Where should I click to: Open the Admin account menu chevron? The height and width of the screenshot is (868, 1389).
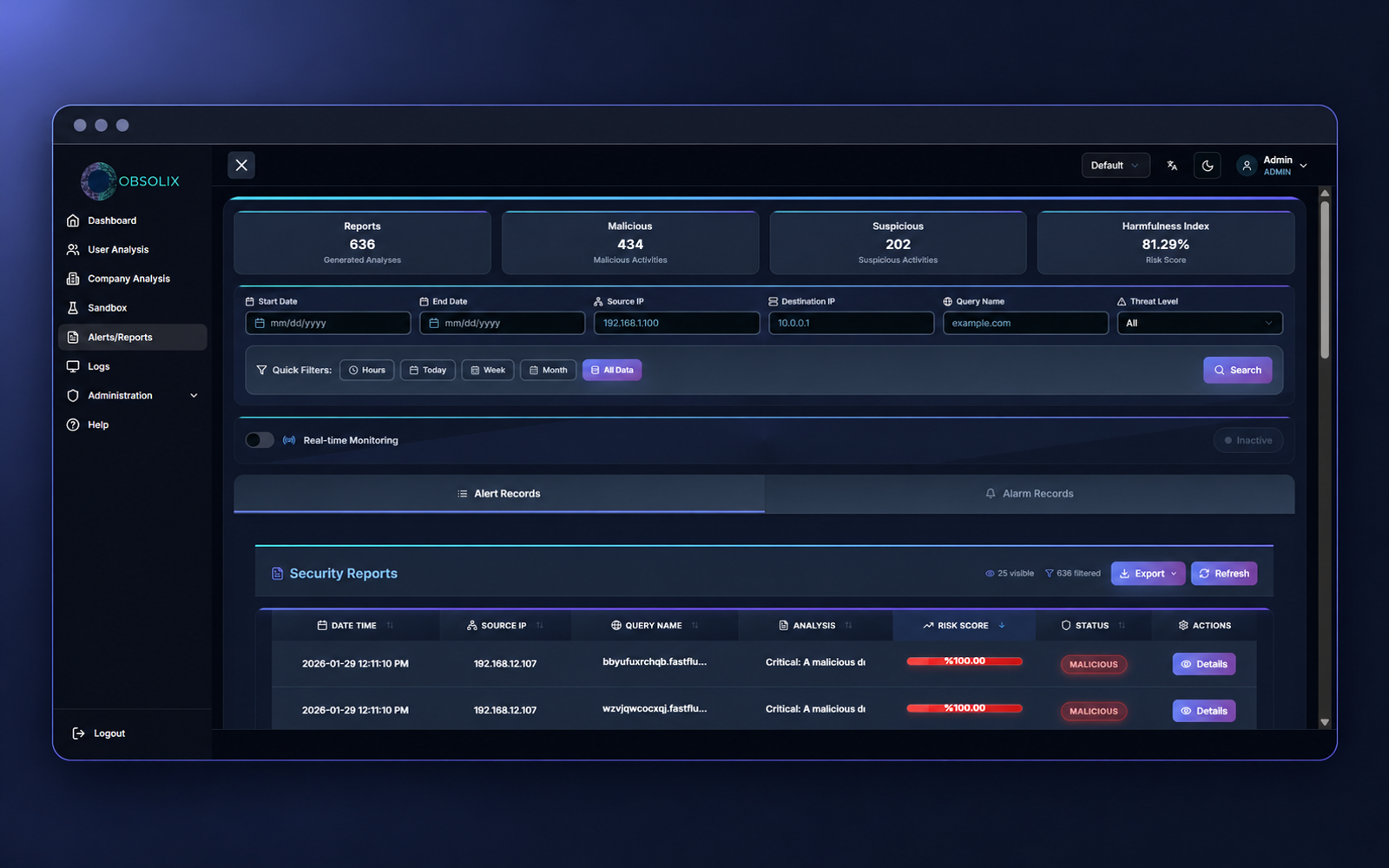click(x=1303, y=166)
